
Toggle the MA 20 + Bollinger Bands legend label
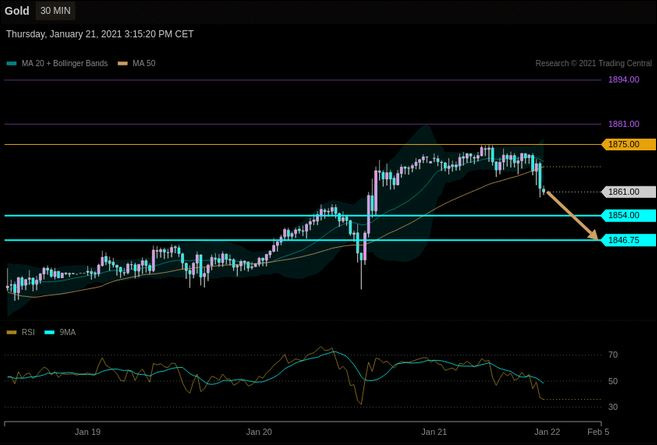tap(65, 63)
